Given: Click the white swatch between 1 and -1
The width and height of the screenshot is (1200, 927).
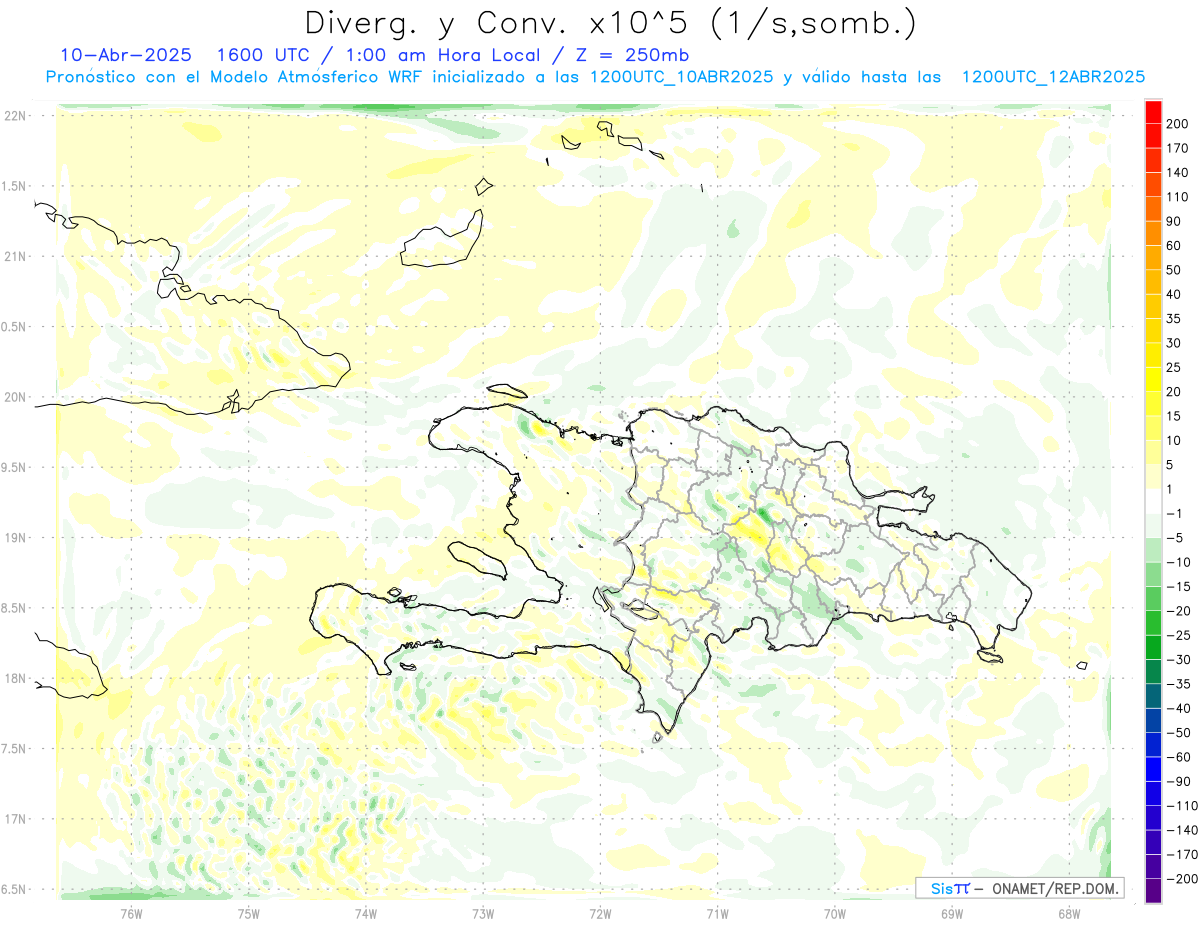Looking at the screenshot, I should (x=1153, y=501).
